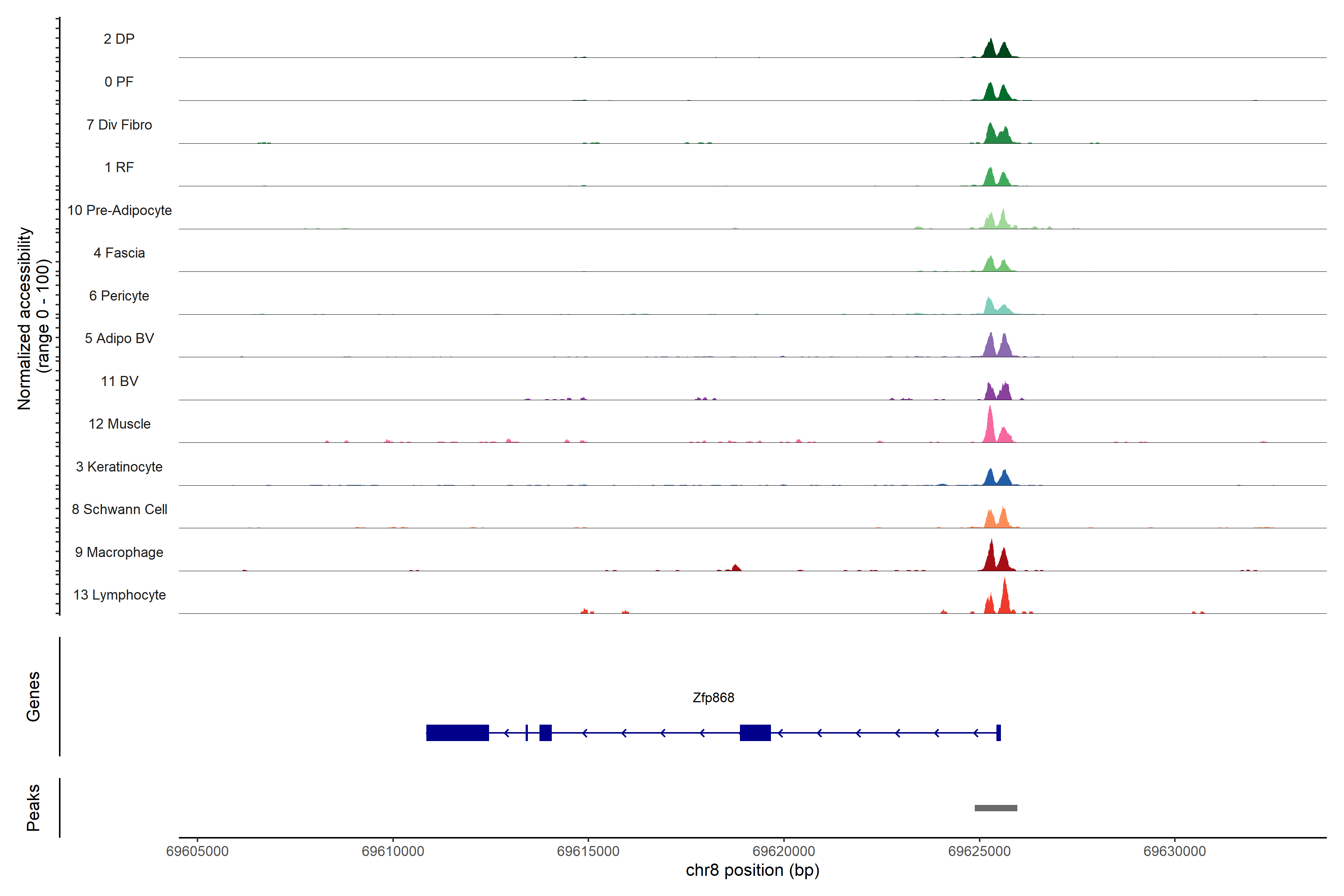This screenshot has width=1344, height=896.
Task: Click the chr8 position (bp) axis title
Action: coord(752,870)
